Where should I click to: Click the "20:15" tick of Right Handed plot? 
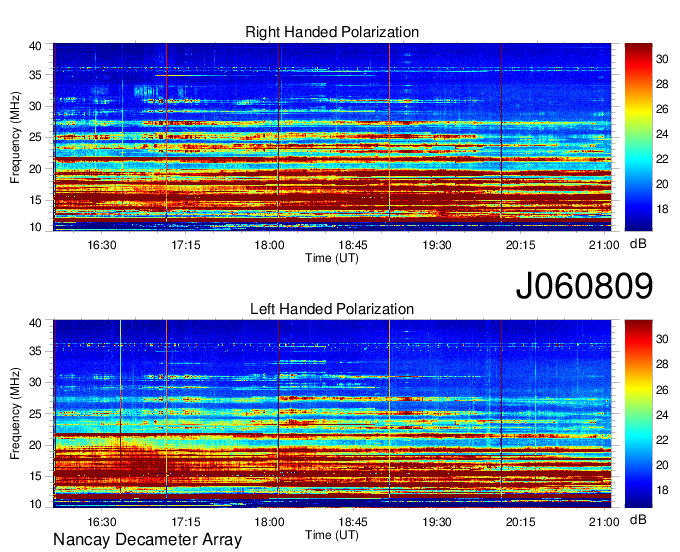pos(520,245)
